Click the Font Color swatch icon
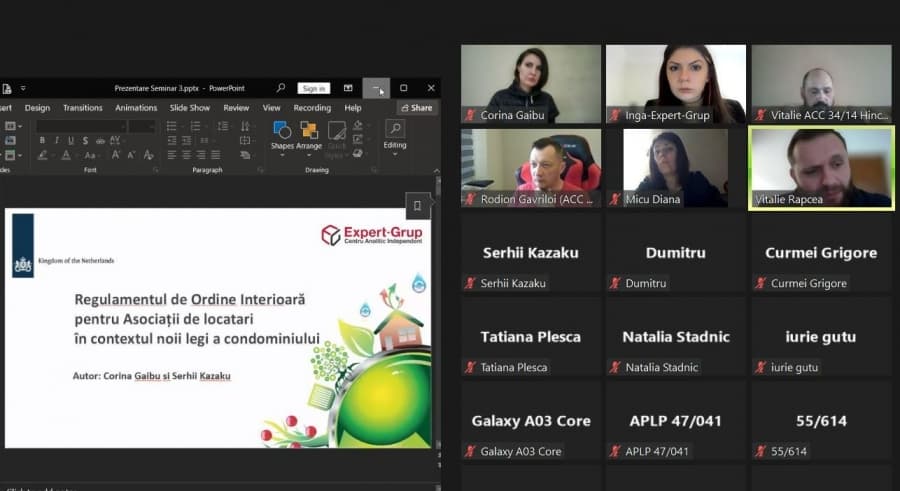Viewport: 900px width, 491px height. coord(66,155)
